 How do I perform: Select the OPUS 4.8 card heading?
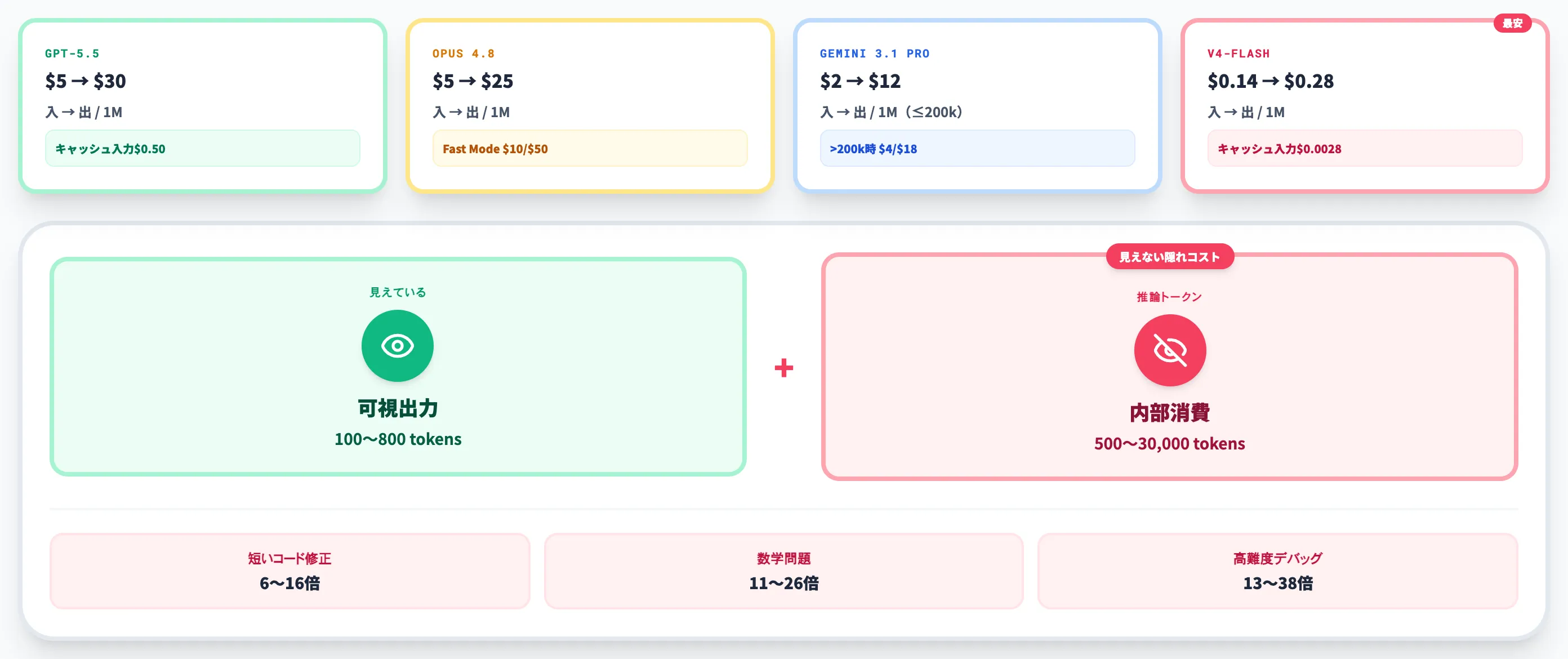pos(463,54)
